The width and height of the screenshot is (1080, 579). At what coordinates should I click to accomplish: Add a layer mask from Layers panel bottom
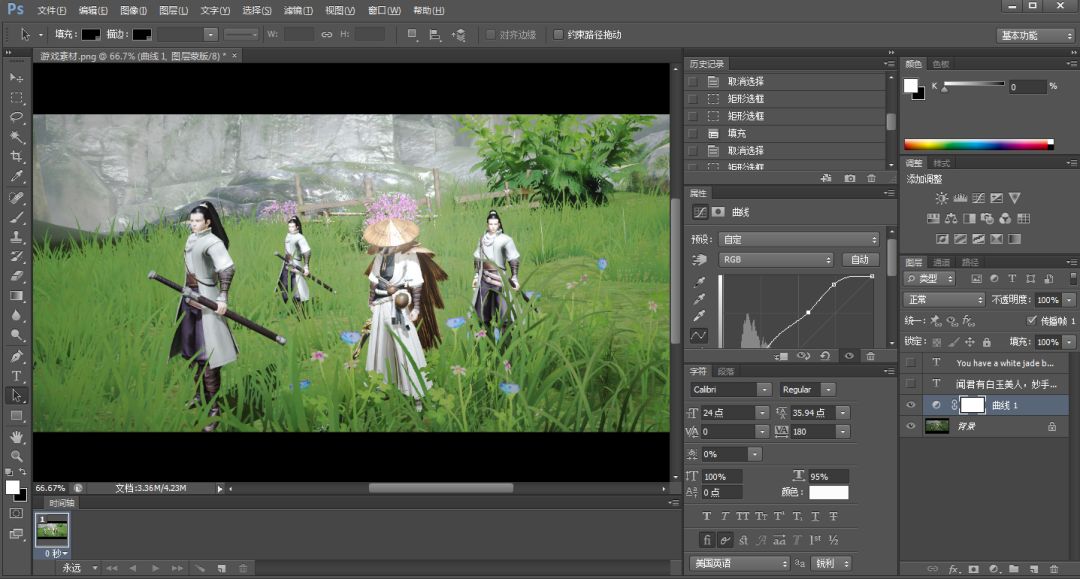[973, 569]
